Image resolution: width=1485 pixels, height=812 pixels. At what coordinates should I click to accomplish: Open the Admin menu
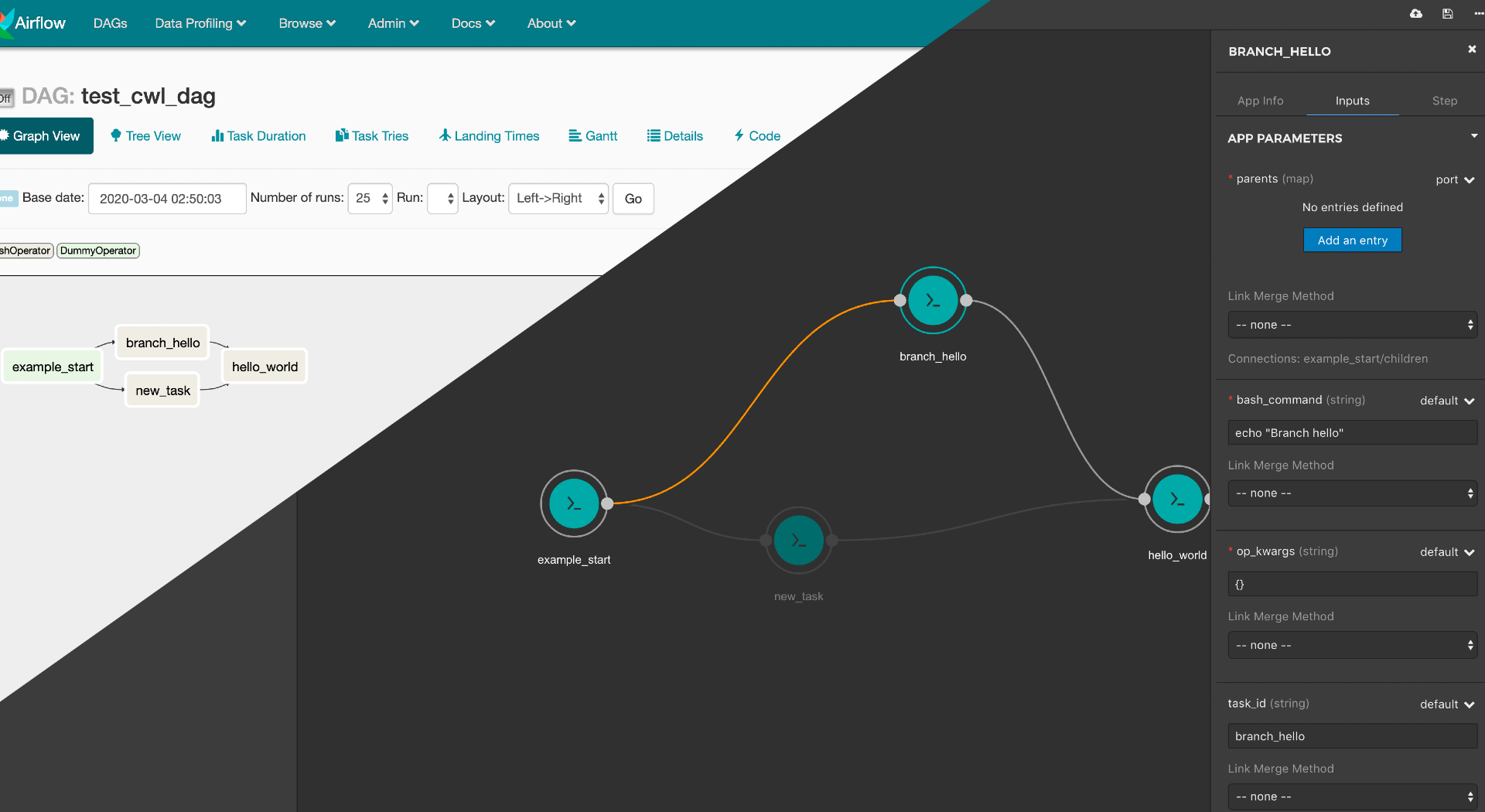(393, 23)
